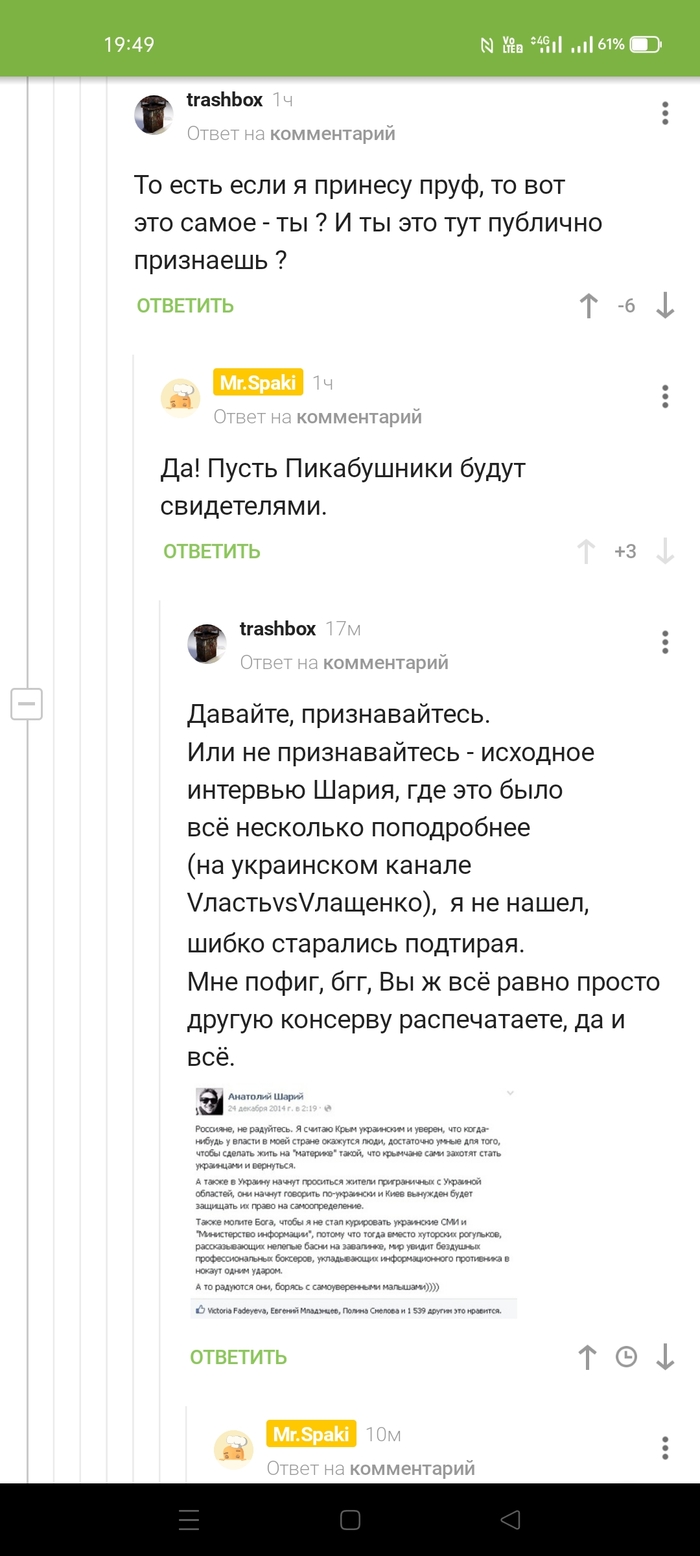Collapse the comment thread with minus box

[26, 704]
